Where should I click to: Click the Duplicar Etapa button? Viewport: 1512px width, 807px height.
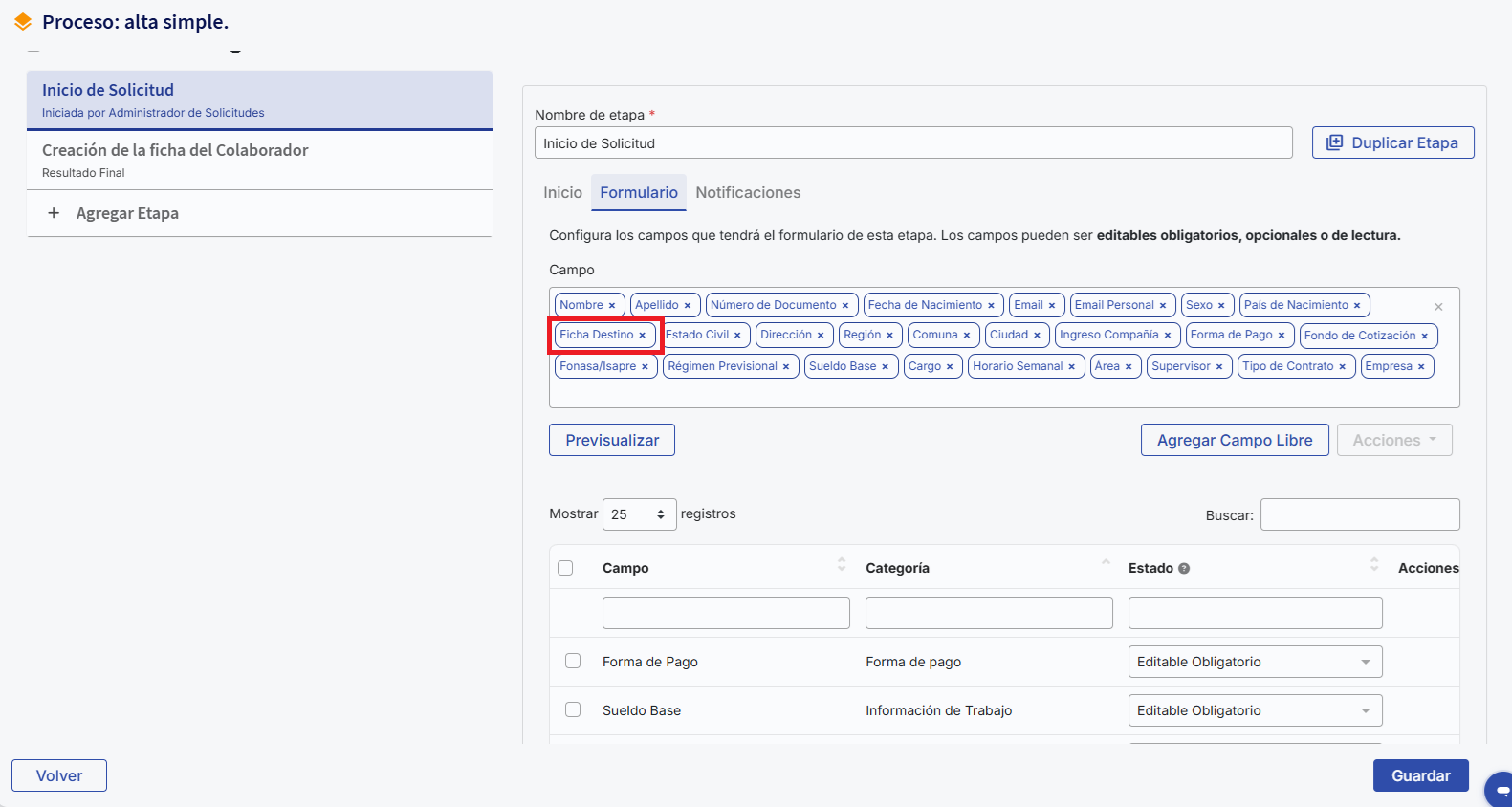1392,142
